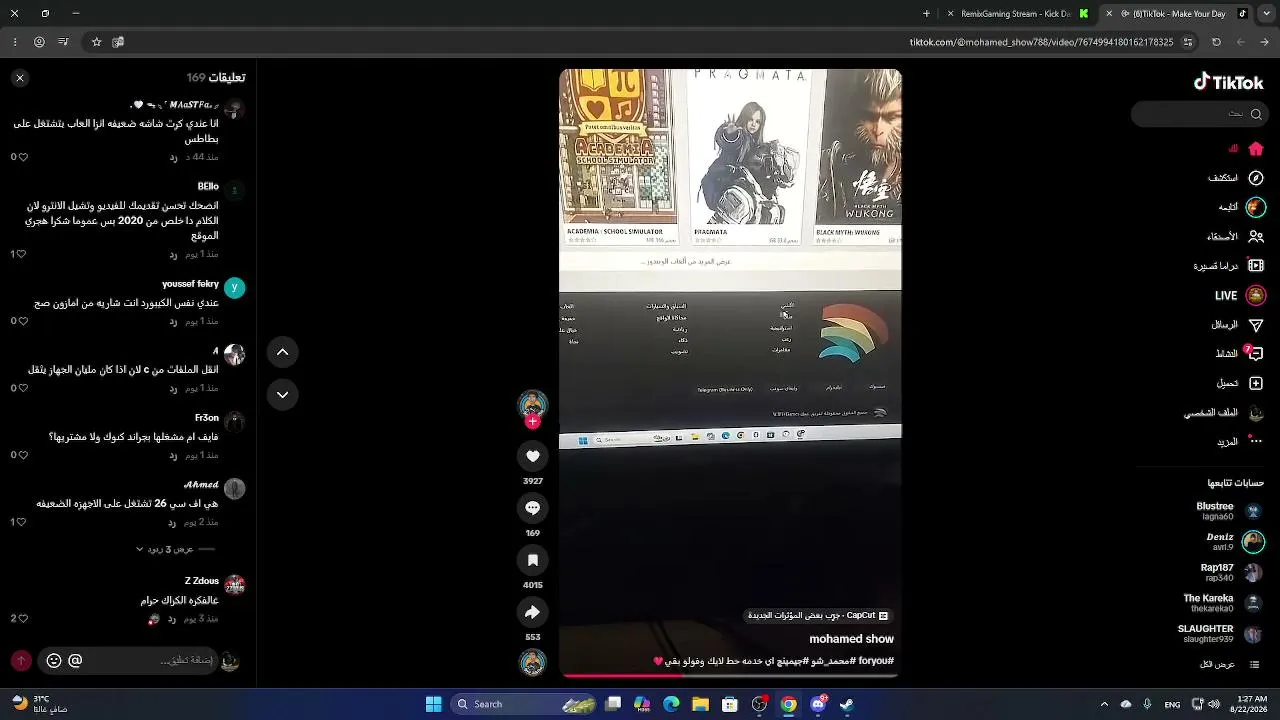Like Fr3on's comment
1280x720 pixels.
22,455
